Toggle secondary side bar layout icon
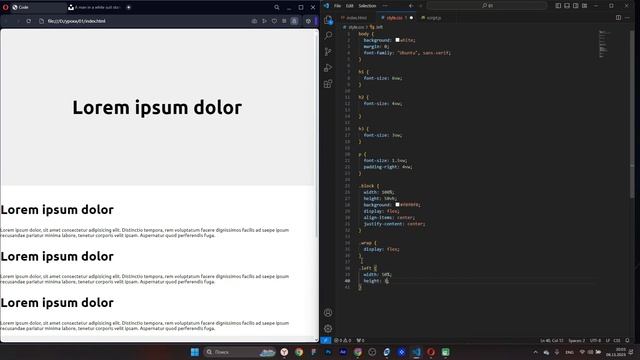The height and width of the screenshot is (360, 640). (576, 6)
